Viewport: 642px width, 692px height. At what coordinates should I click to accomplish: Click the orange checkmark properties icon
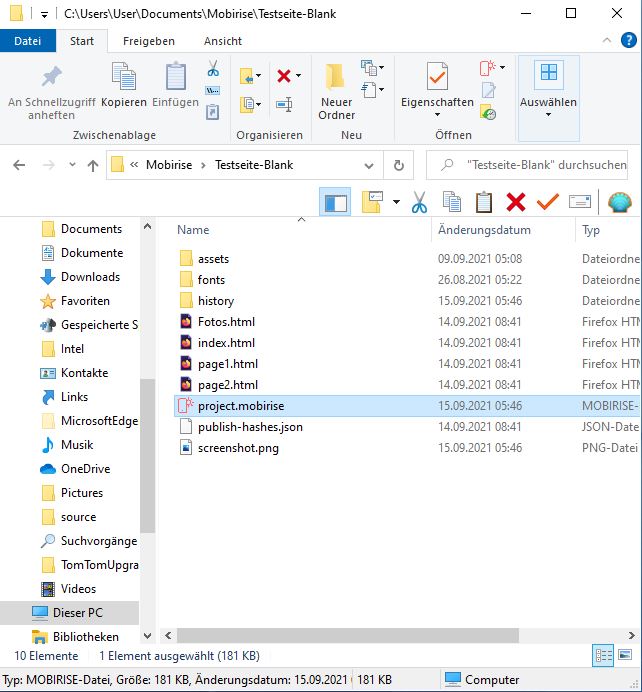[547, 202]
